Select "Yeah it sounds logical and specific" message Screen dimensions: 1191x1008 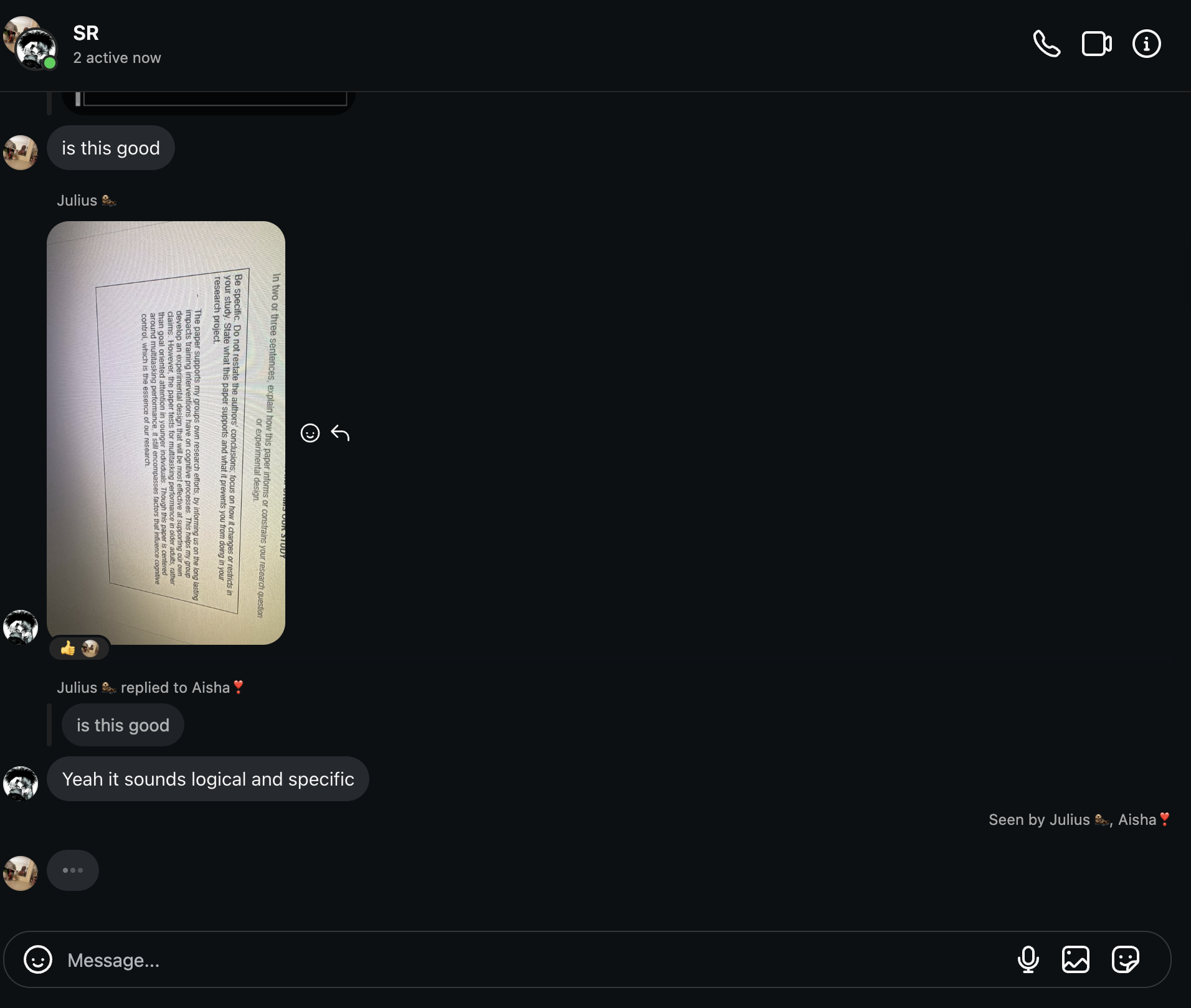tap(208, 779)
